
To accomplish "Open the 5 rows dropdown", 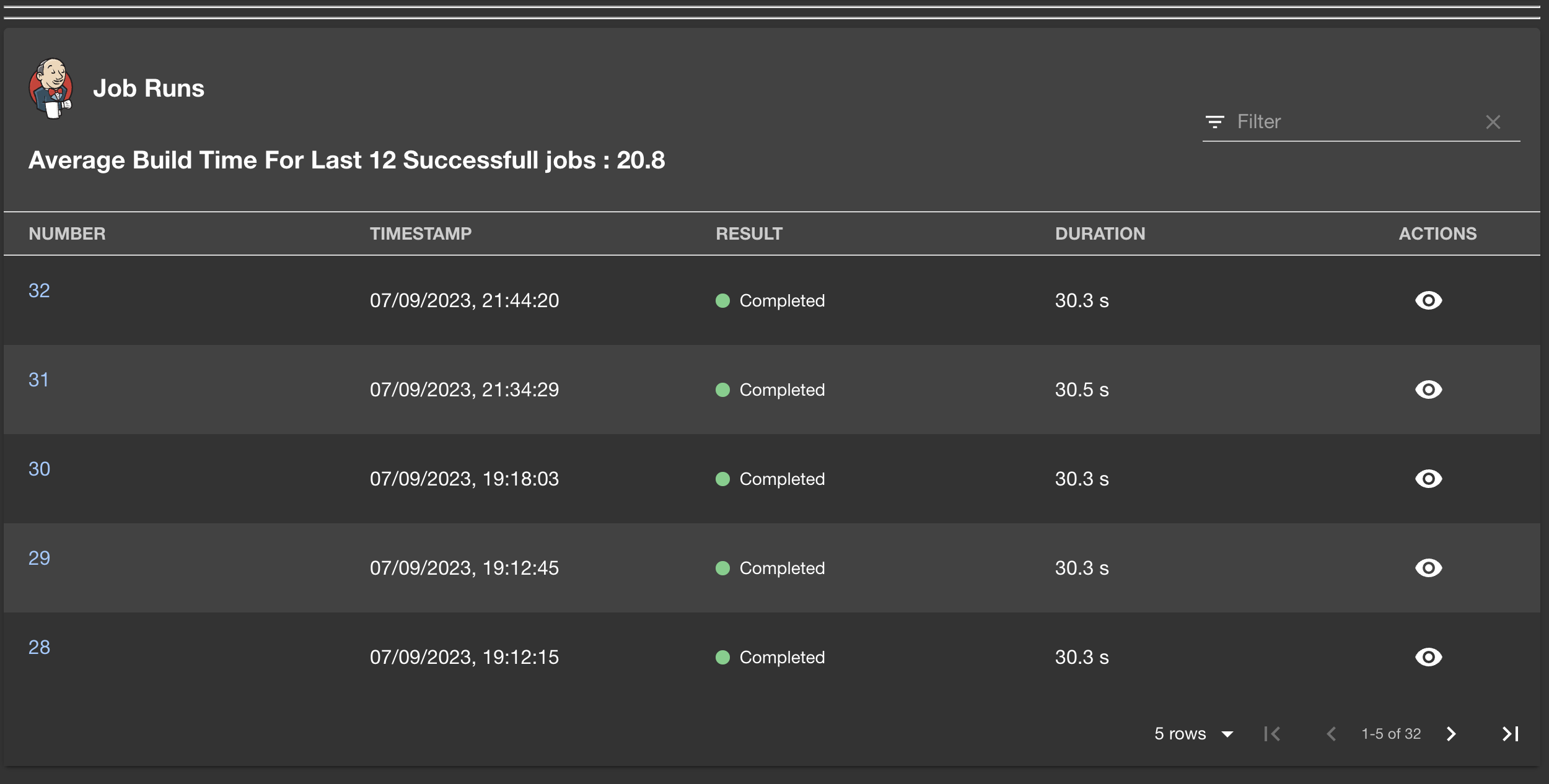I will (1193, 734).
